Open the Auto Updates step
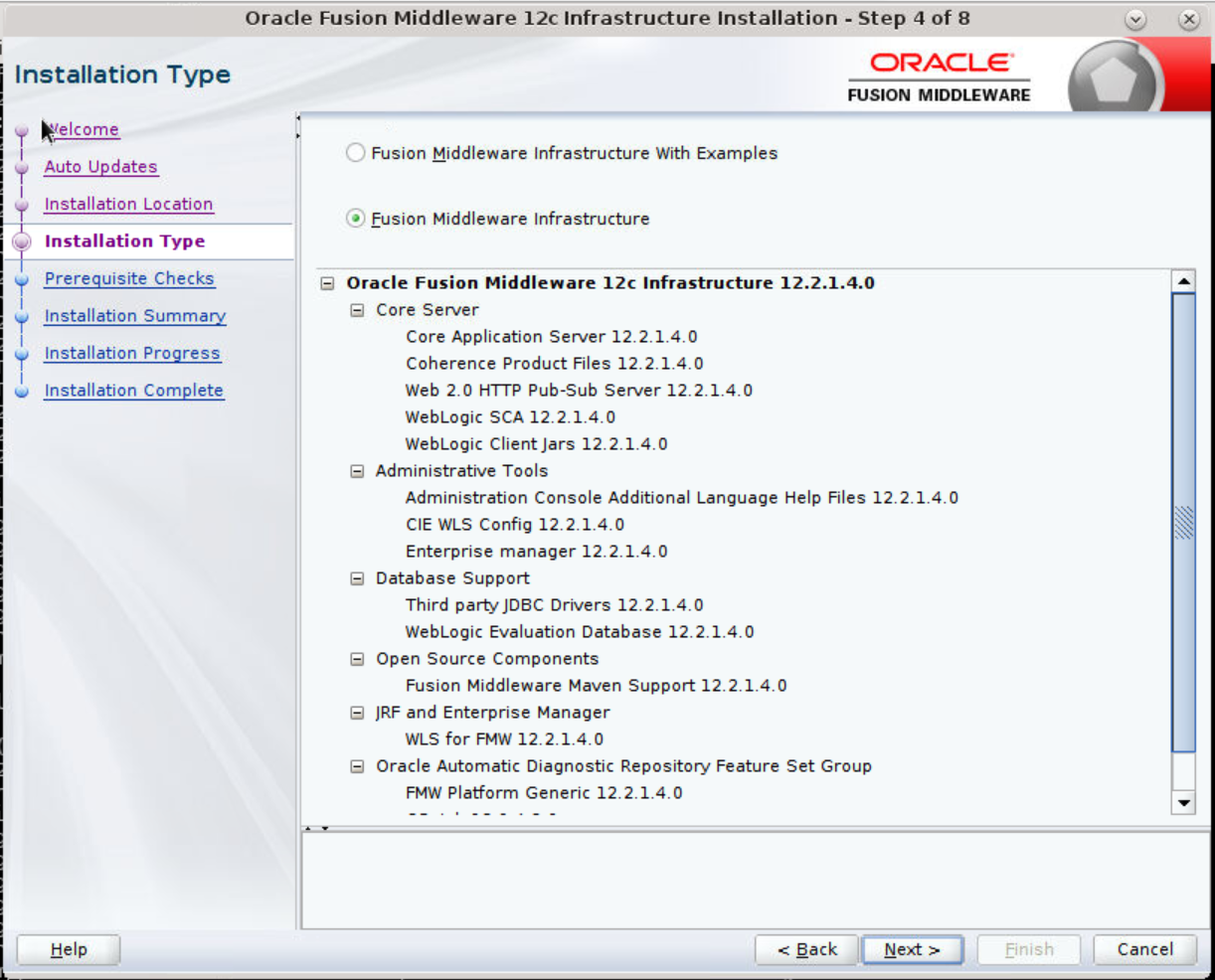Viewport: 1215px width, 980px height. point(100,167)
